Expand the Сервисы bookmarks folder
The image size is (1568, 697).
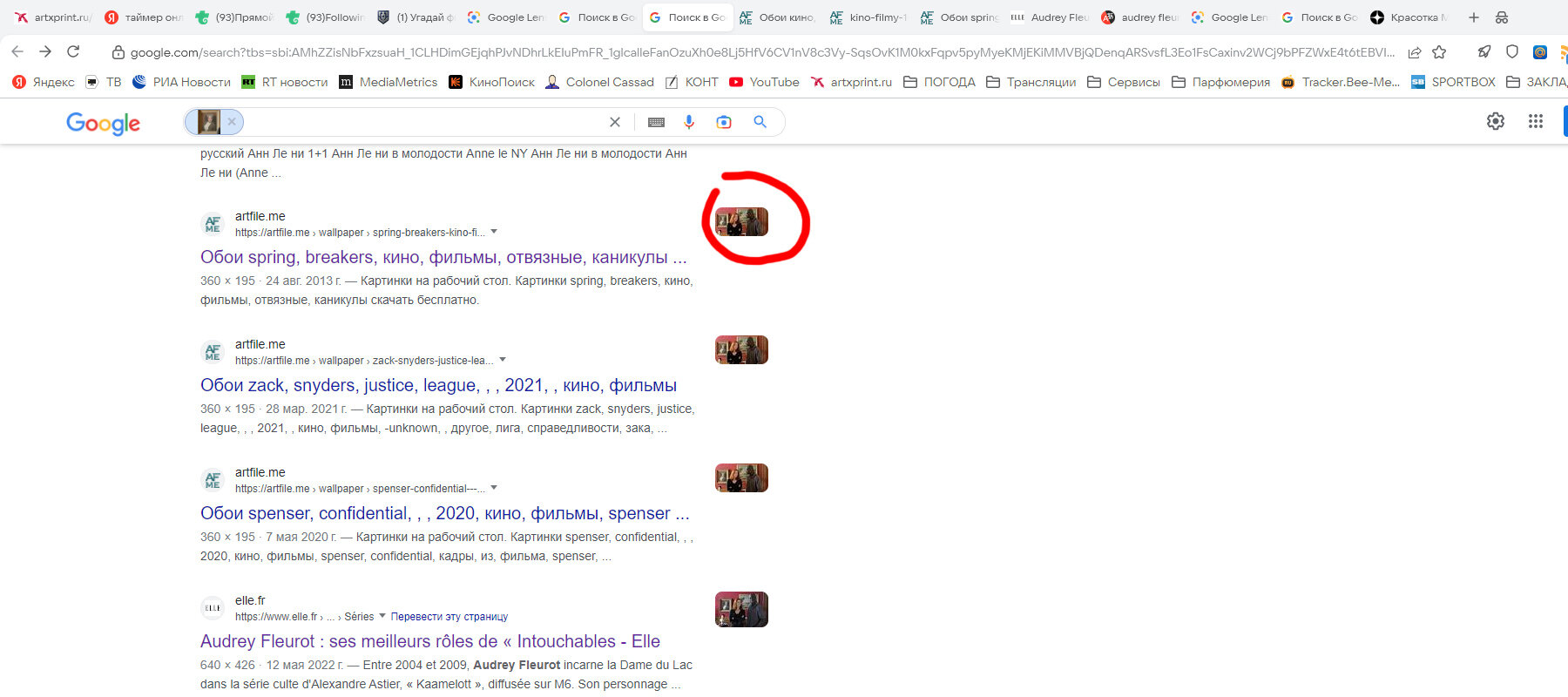[x=1124, y=82]
